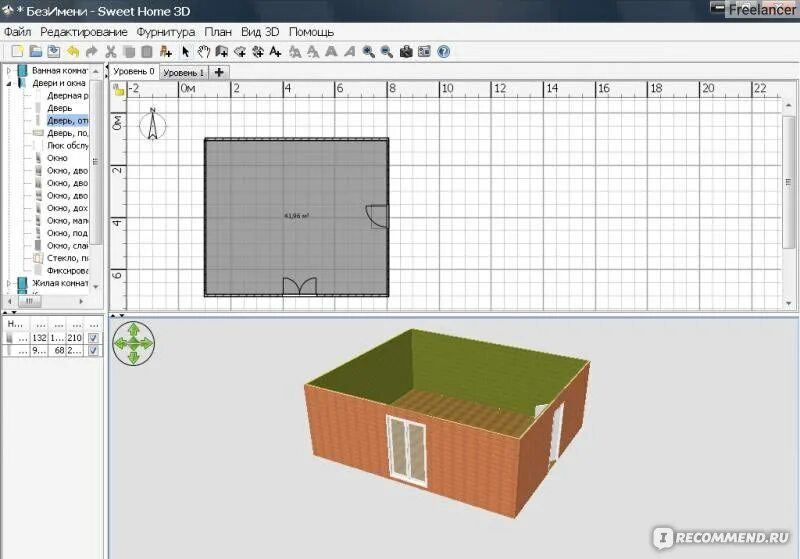Click the catalog scroll down arrow
The image size is (800, 559).
pos(95,287)
